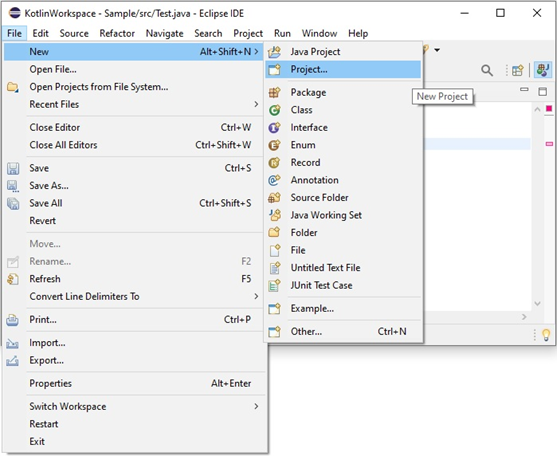Viewport: 557px width, 456px height.
Task: Click the Export icon
Action: (x=12, y=361)
